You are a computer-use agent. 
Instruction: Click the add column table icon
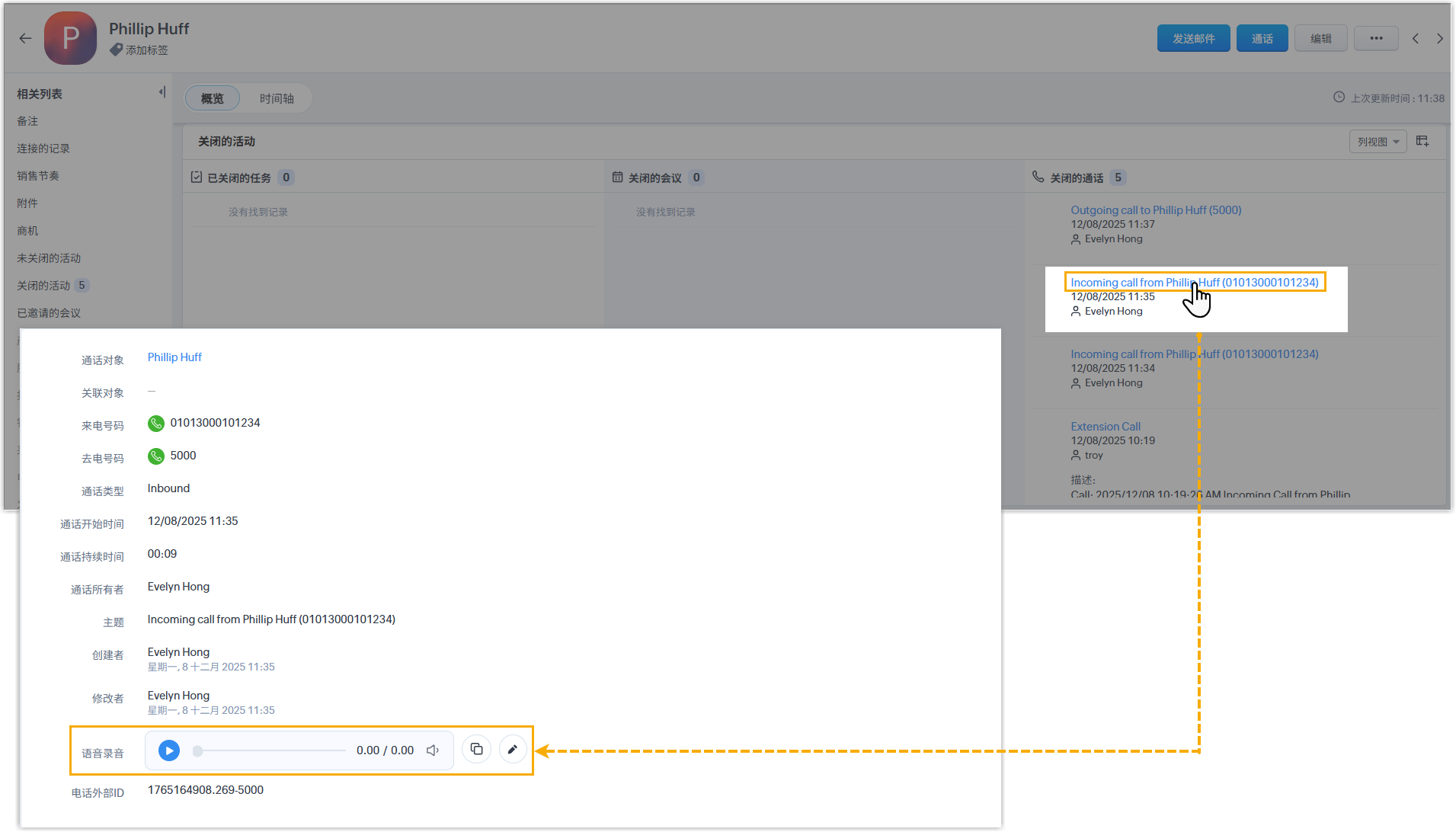coord(1422,142)
